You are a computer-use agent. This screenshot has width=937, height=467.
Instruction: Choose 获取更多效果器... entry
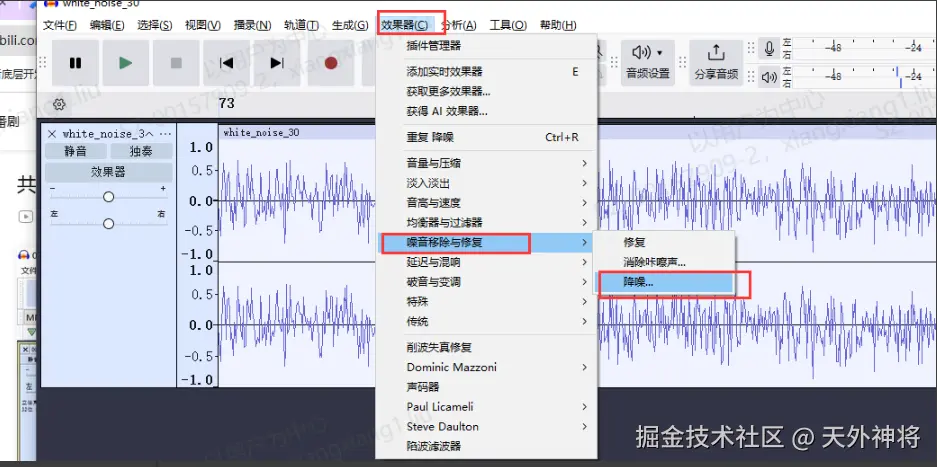tap(486, 91)
